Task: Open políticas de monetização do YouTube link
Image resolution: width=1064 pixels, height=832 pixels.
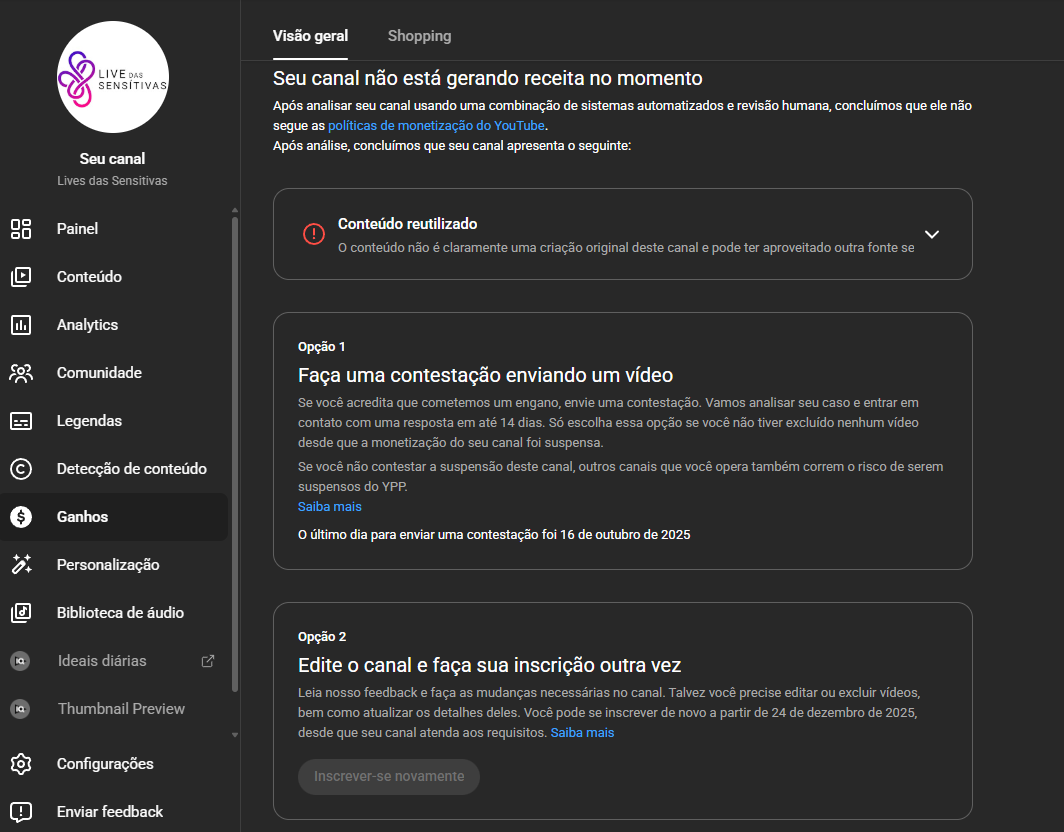Action: pos(436,126)
